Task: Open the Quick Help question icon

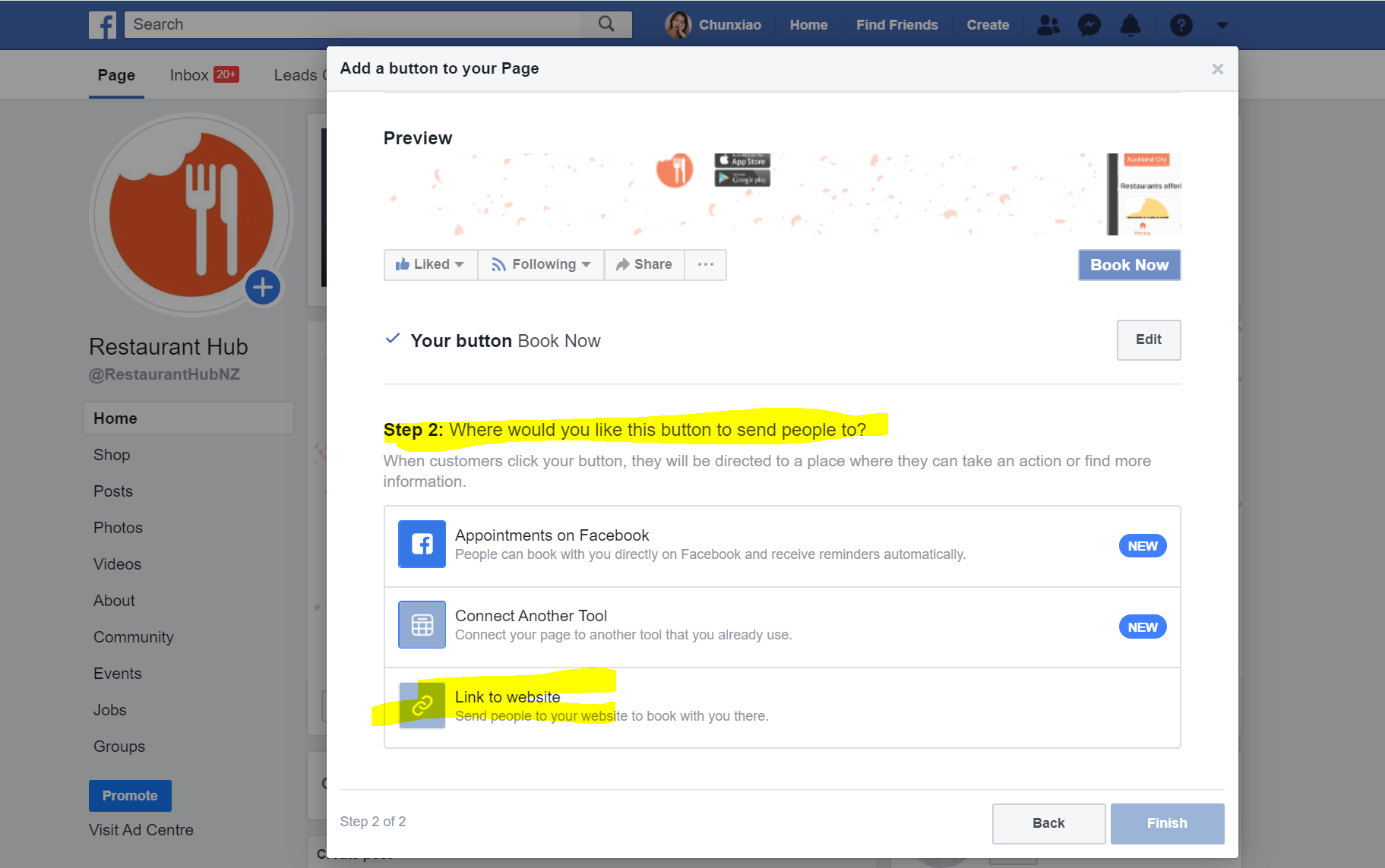Action: point(1181,25)
